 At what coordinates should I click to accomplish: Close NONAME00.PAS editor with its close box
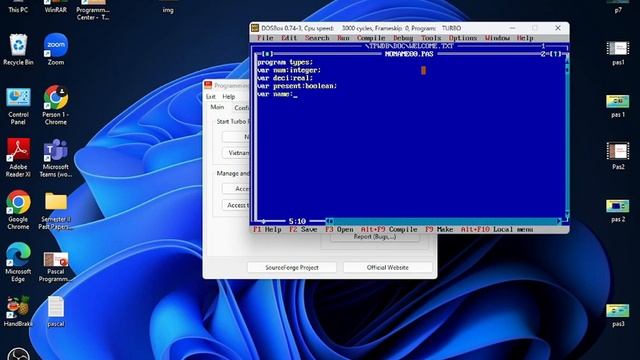click(267, 54)
